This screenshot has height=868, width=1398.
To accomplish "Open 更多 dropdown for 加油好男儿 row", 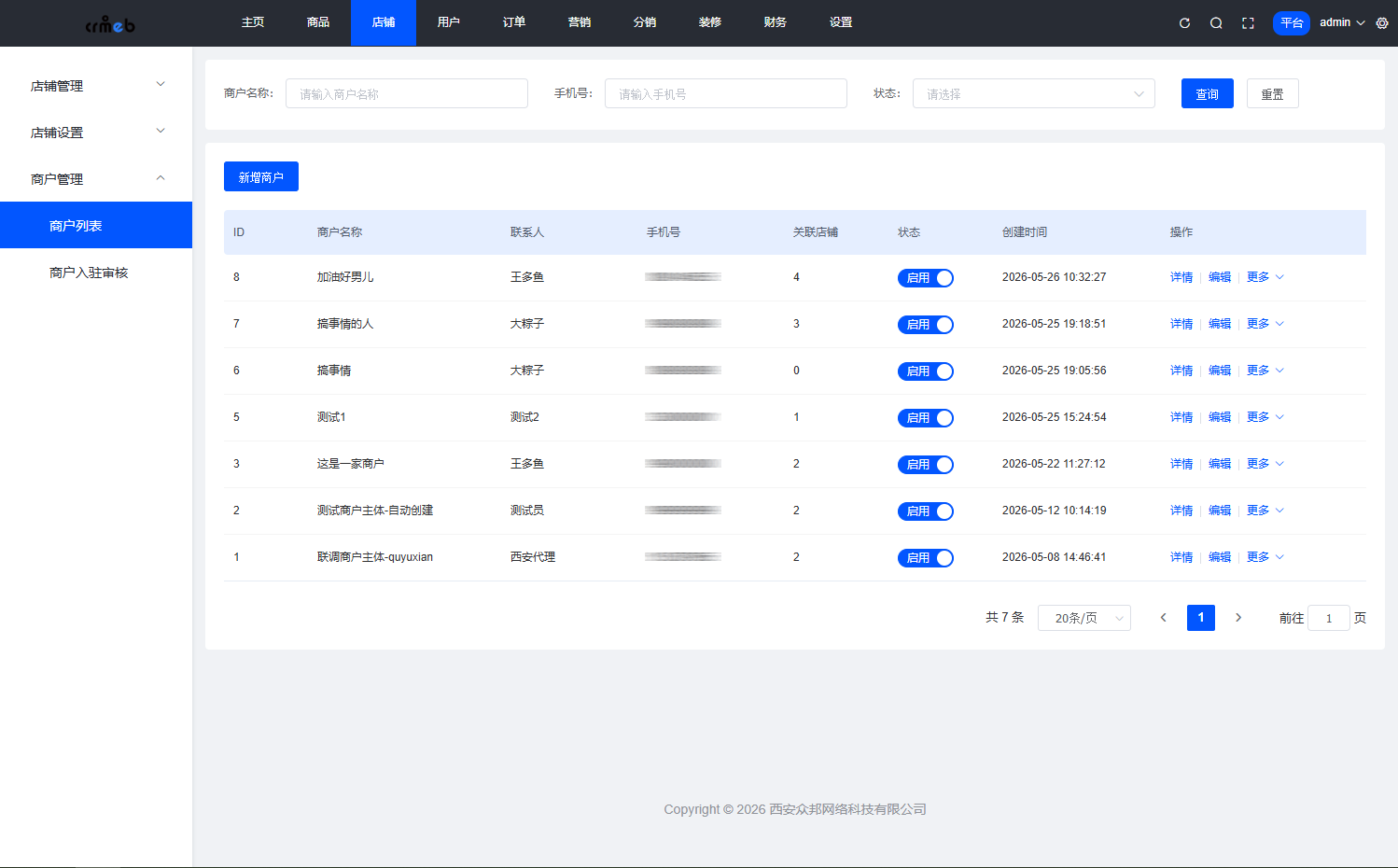I will click(1265, 277).
